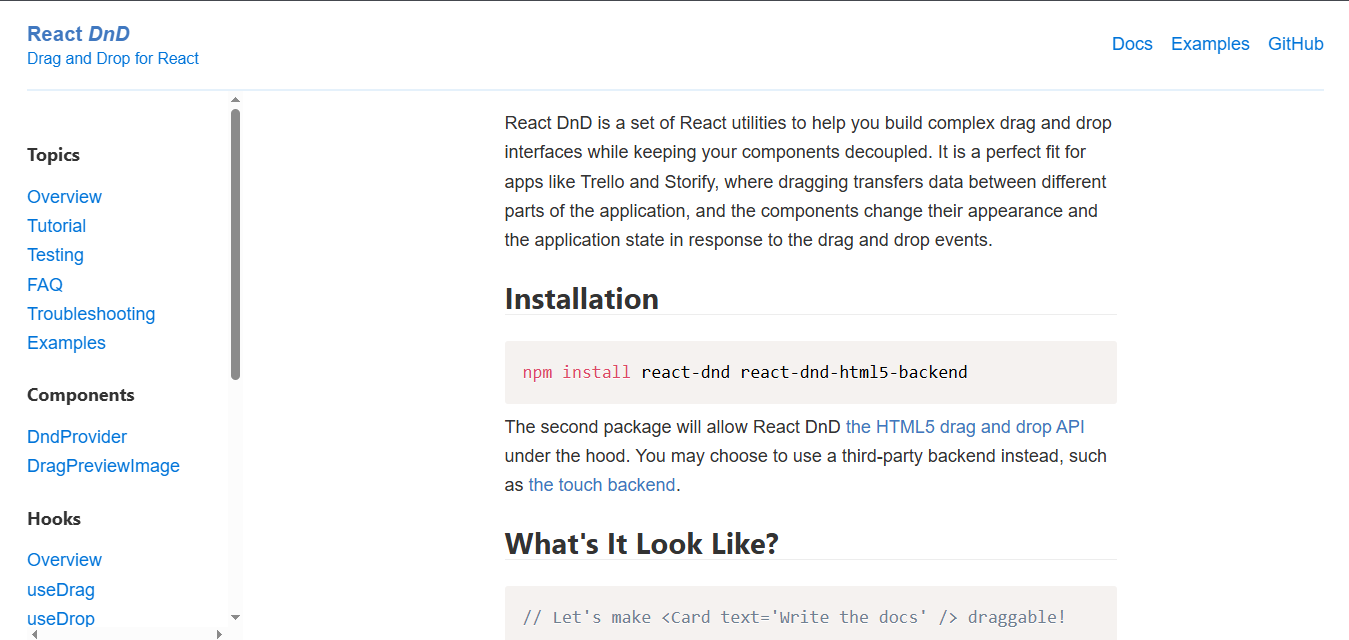Screen dimensions: 1349x640
Task: Open the Tutorial sidebar link
Action: pyautogui.click(x=56, y=226)
